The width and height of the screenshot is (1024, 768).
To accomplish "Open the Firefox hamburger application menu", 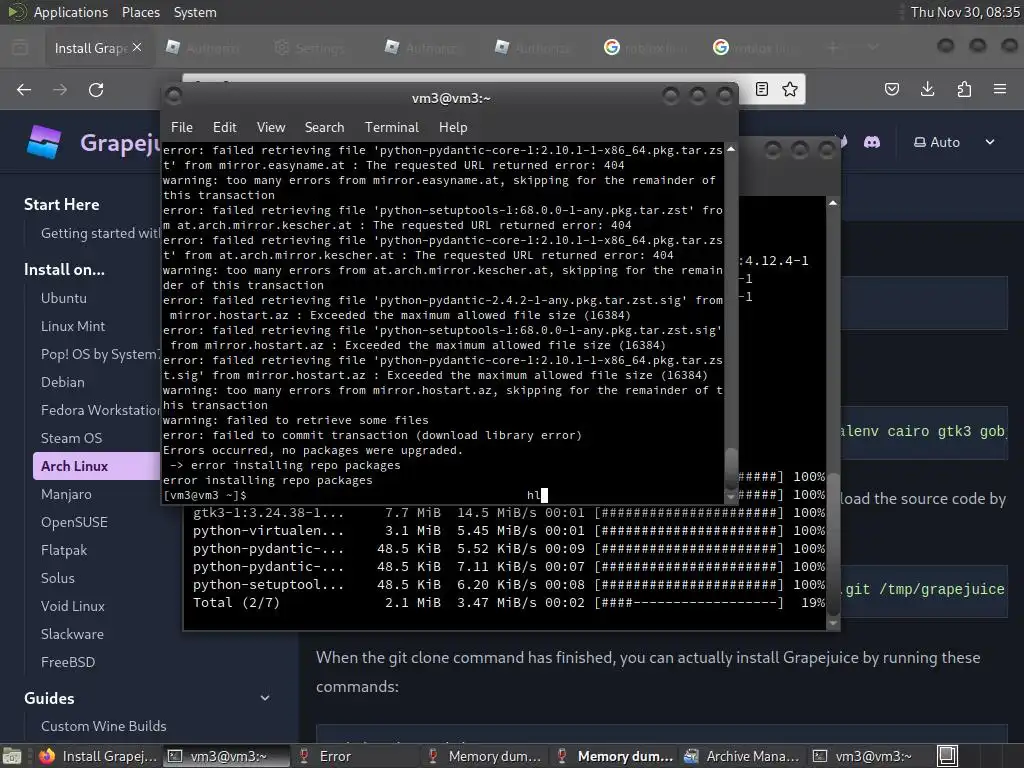I will click(x=1000, y=89).
